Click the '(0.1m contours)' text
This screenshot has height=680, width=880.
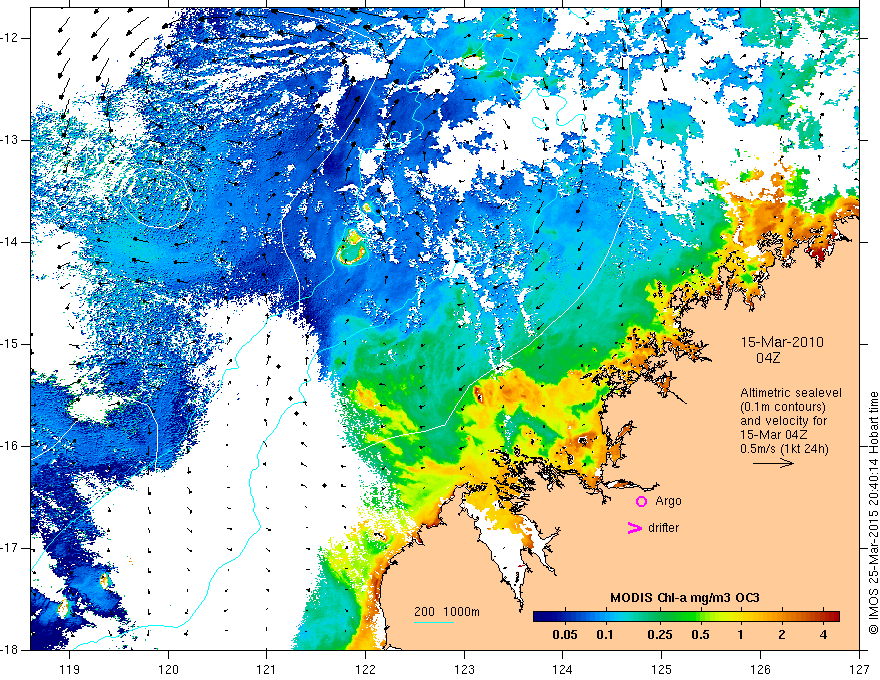[x=783, y=407]
